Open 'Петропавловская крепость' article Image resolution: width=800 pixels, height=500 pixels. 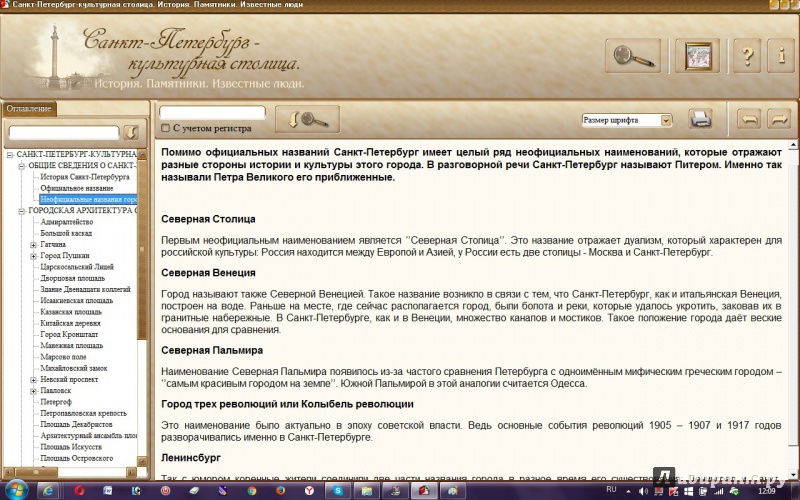[x=83, y=413]
